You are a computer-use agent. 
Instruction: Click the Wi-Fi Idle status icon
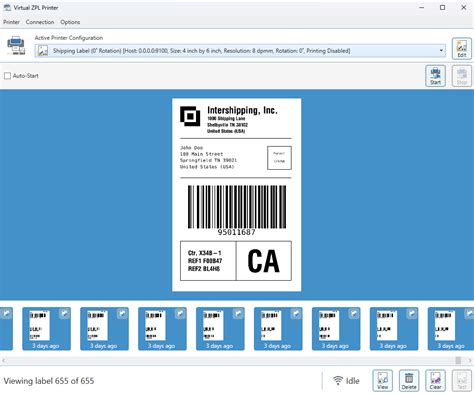tap(338, 380)
